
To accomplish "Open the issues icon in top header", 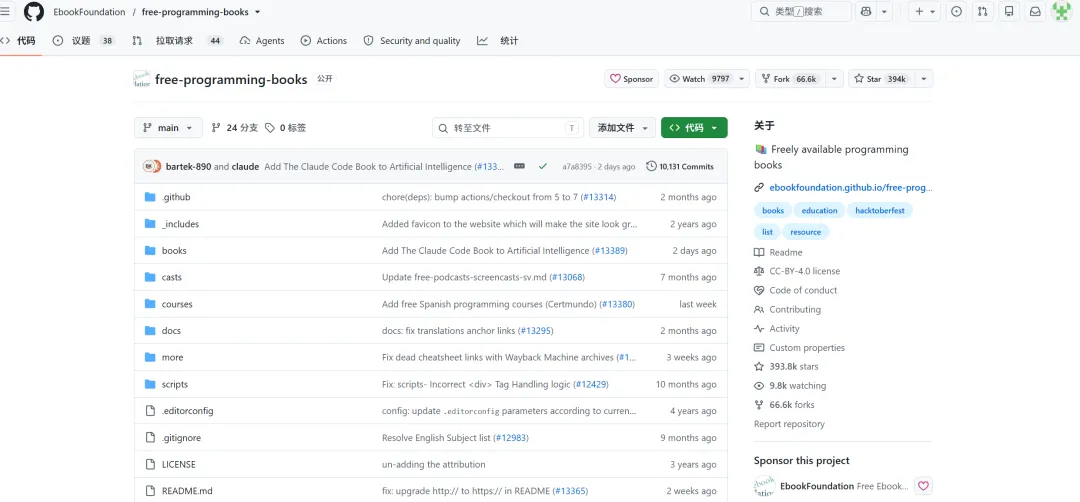I will click(956, 12).
